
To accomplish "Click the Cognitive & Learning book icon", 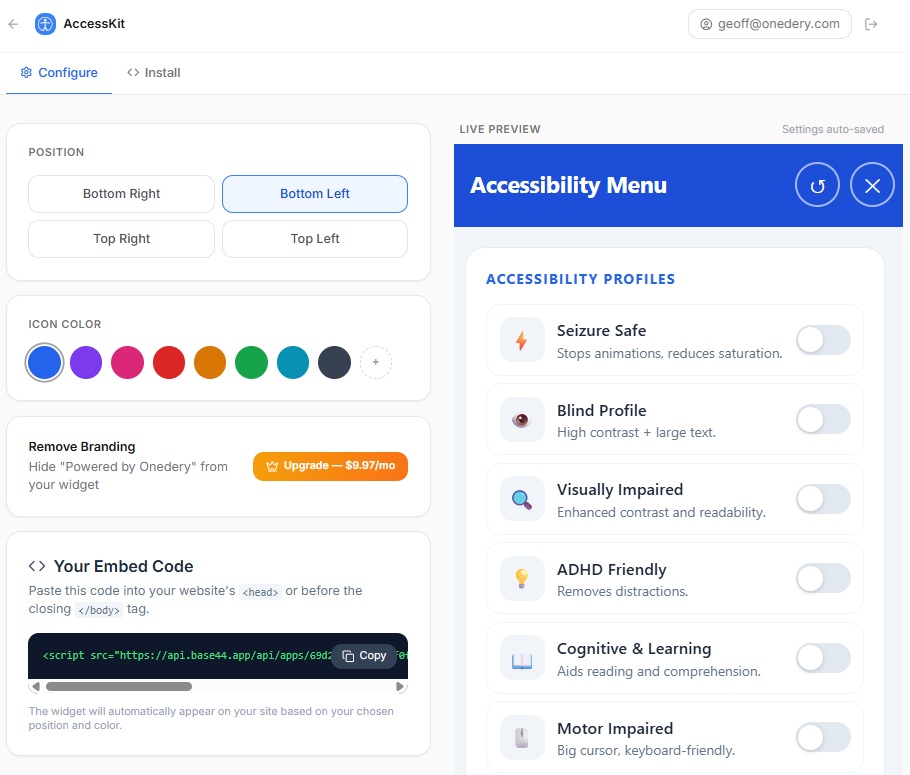I will point(522,658).
